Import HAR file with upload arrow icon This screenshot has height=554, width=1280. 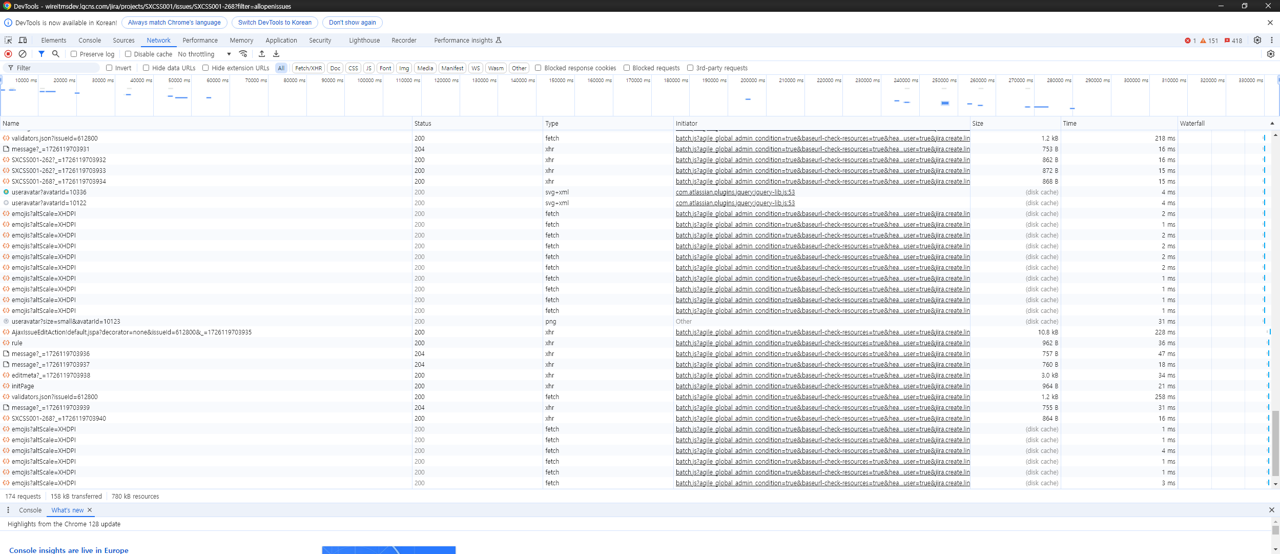click(262, 54)
